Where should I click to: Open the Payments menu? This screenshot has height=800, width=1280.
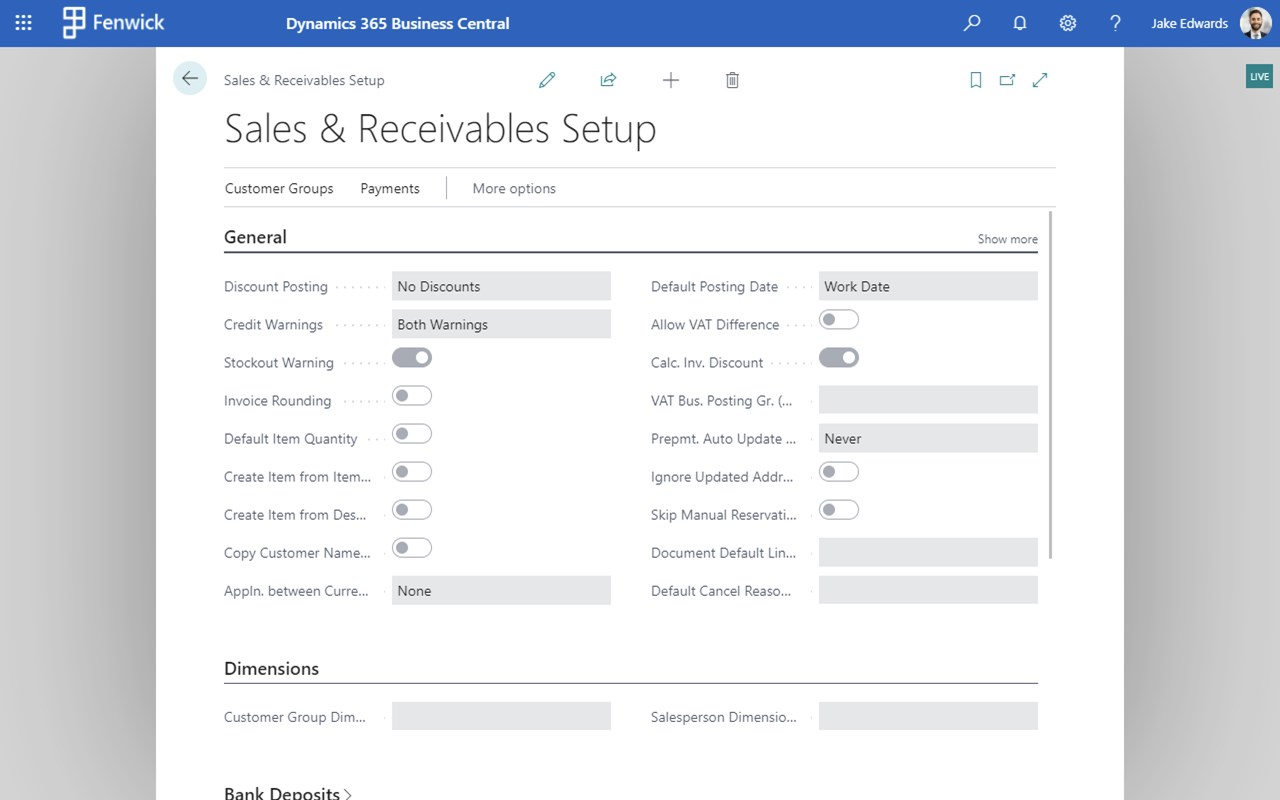point(390,188)
